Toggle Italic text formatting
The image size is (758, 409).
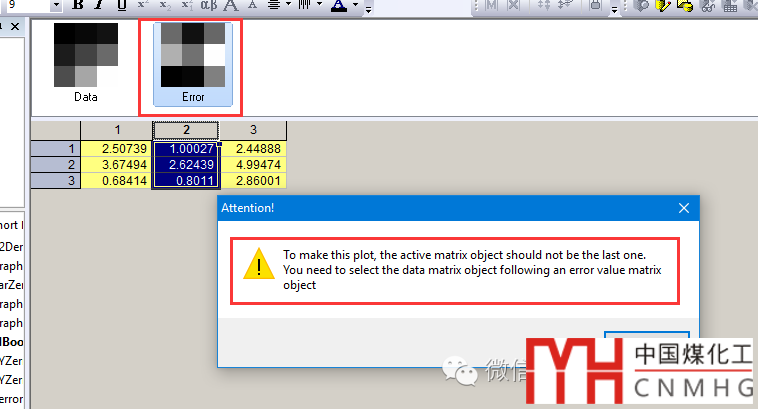[100, 5]
